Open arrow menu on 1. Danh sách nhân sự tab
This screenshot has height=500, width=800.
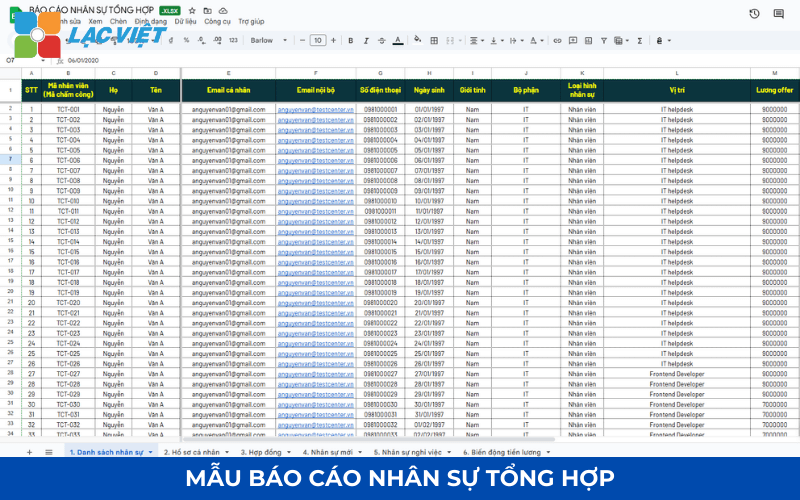(x=151, y=453)
